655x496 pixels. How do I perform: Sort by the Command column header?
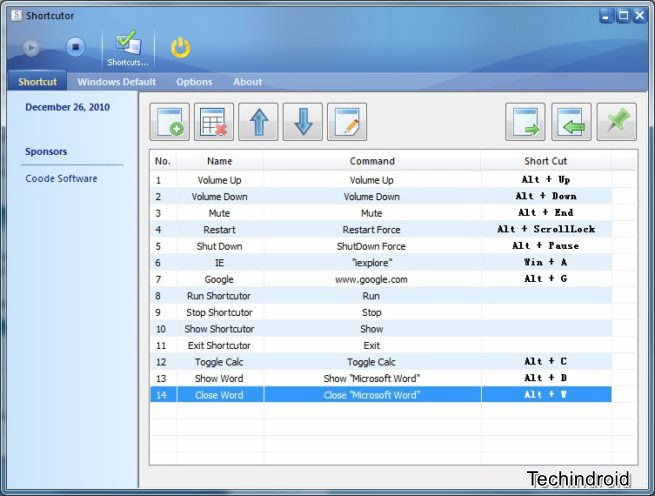(372, 161)
